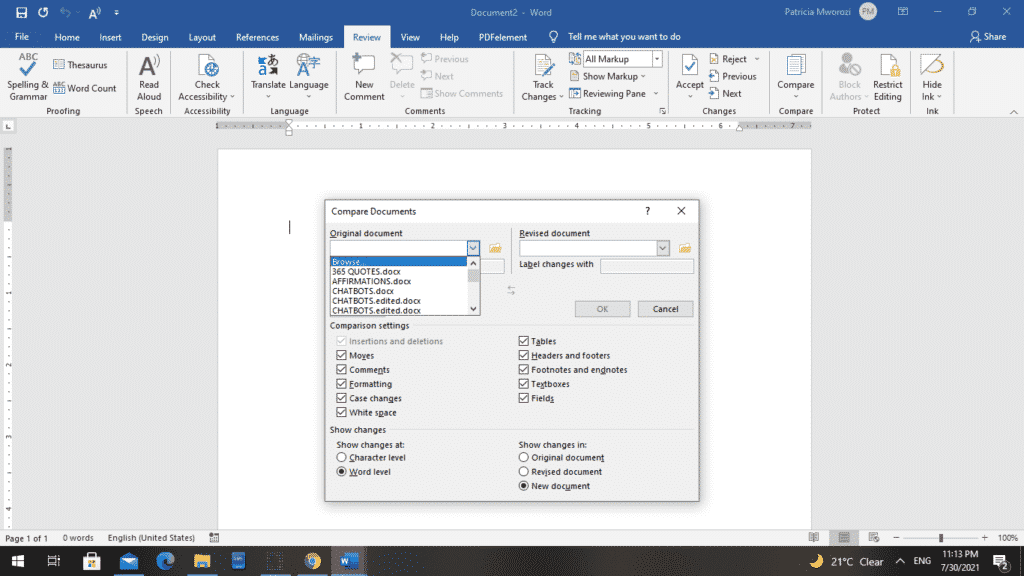Open Restrict Editing
Viewport: 1024px width, 576px height.
pos(888,77)
